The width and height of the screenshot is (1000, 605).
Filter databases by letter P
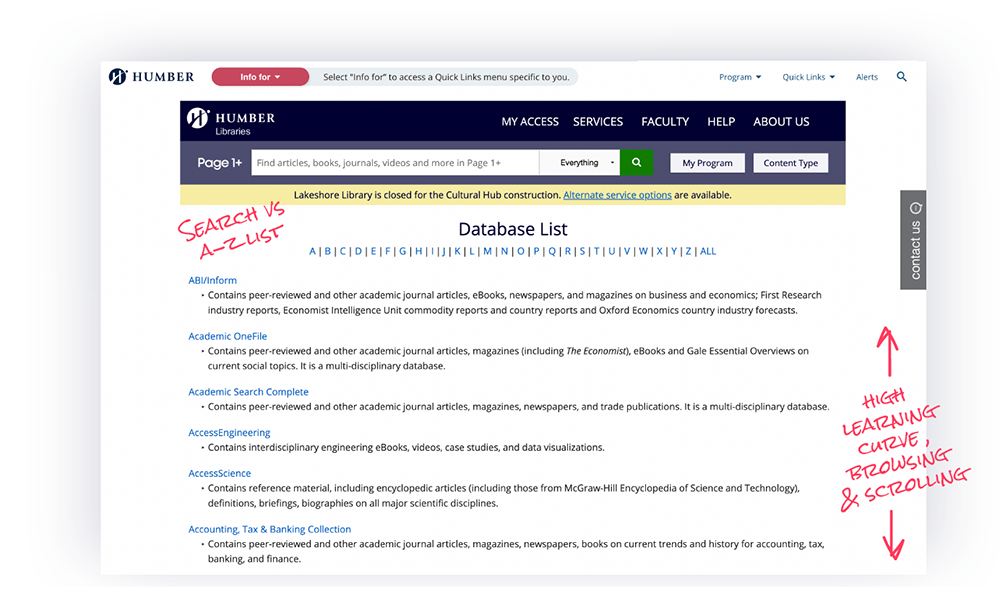pyautogui.click(x=536, y=251)
